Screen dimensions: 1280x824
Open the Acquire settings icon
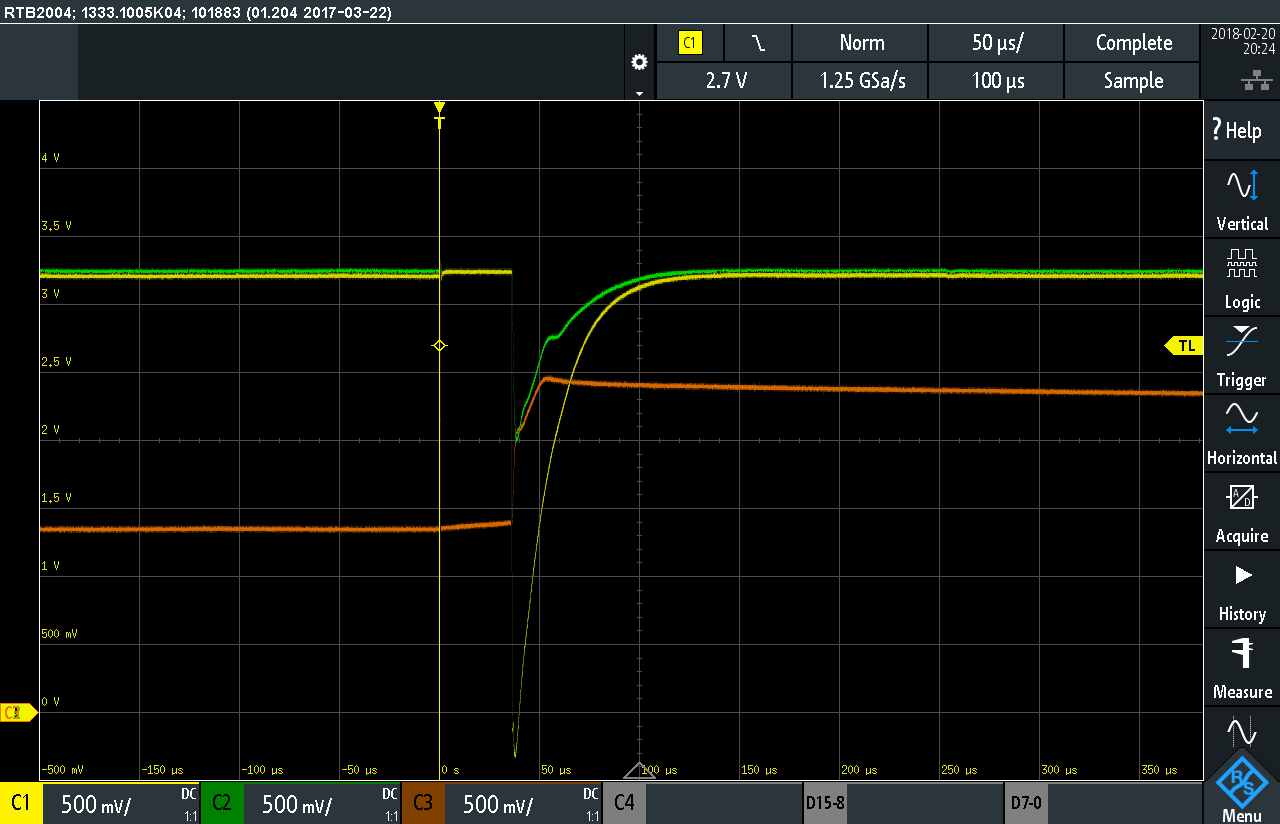[1241, 498]
